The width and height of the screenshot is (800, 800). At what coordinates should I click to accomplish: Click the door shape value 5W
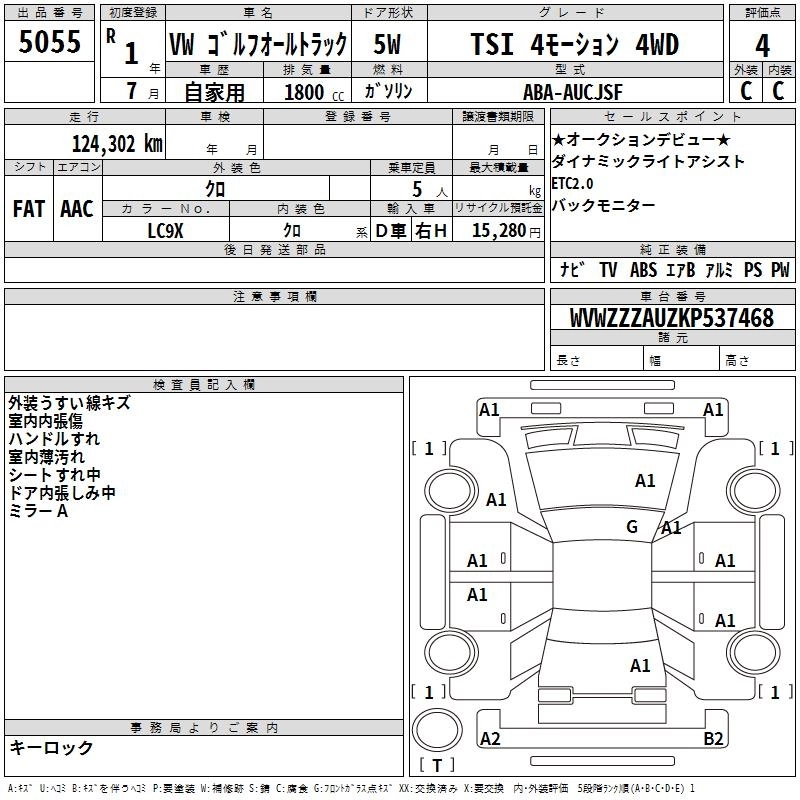pyautogui.click(x=388, y=44)
